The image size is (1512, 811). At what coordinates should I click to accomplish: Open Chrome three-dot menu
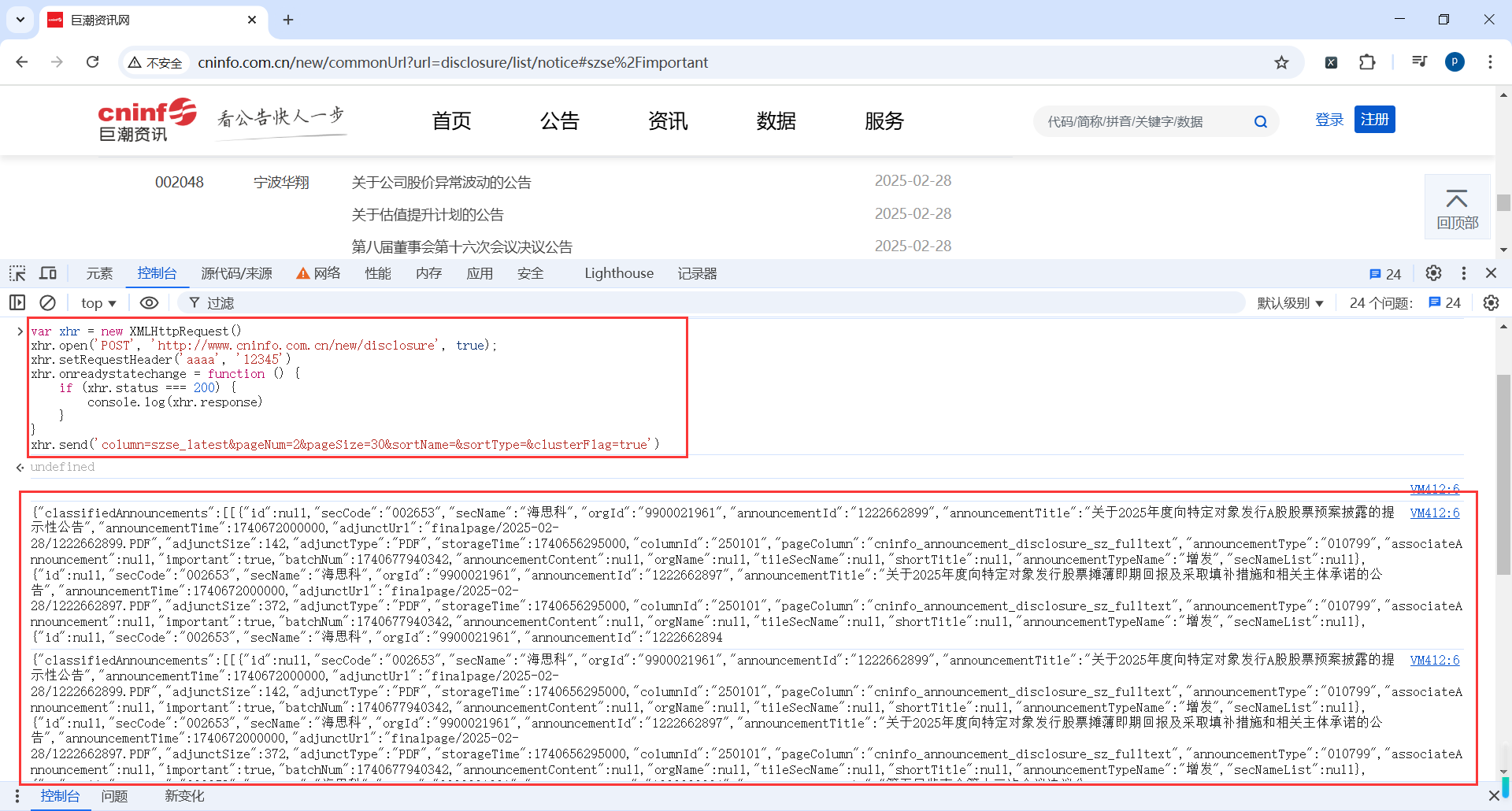pyautogui.click(x=1490, y=62)
